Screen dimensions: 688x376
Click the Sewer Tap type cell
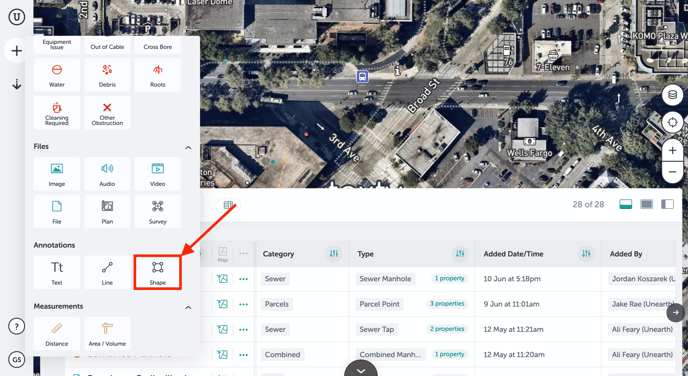(x=376, y=329)
